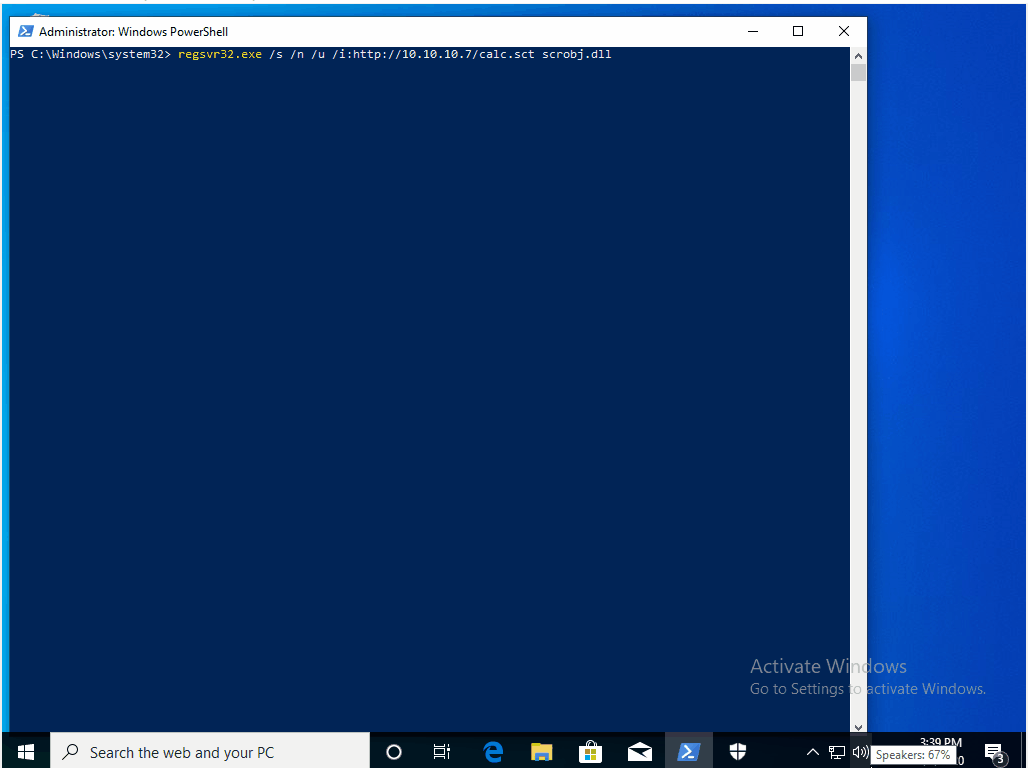Click the network icon in system tray
Screen dimensions: 1028x768
click(x=837, y=752)
